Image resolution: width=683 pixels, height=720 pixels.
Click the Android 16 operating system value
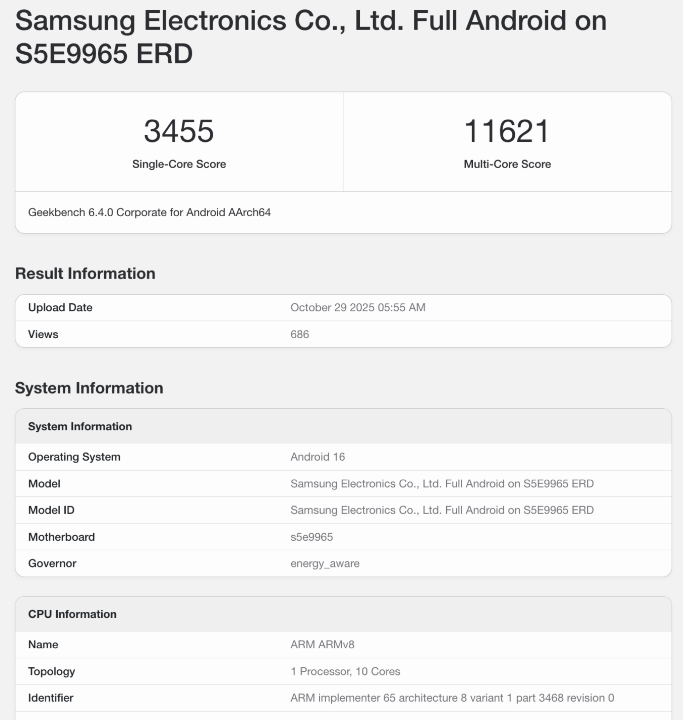(x=318, y=457)
